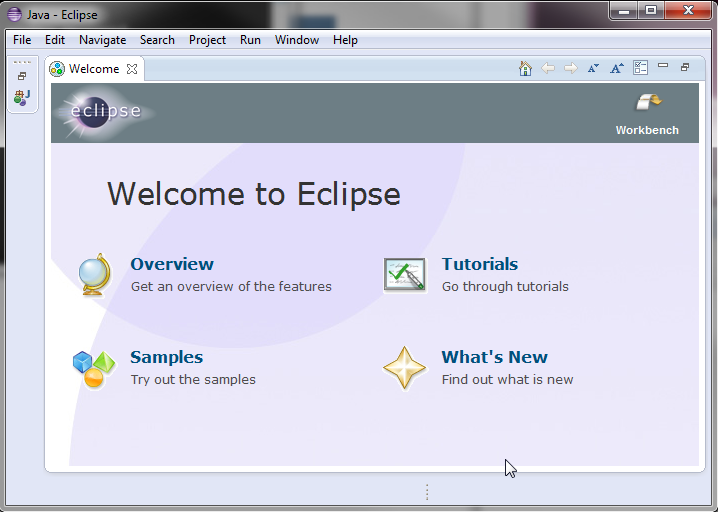Open the Project menu
The image size is (718, 512).
[x=207, y=40]
